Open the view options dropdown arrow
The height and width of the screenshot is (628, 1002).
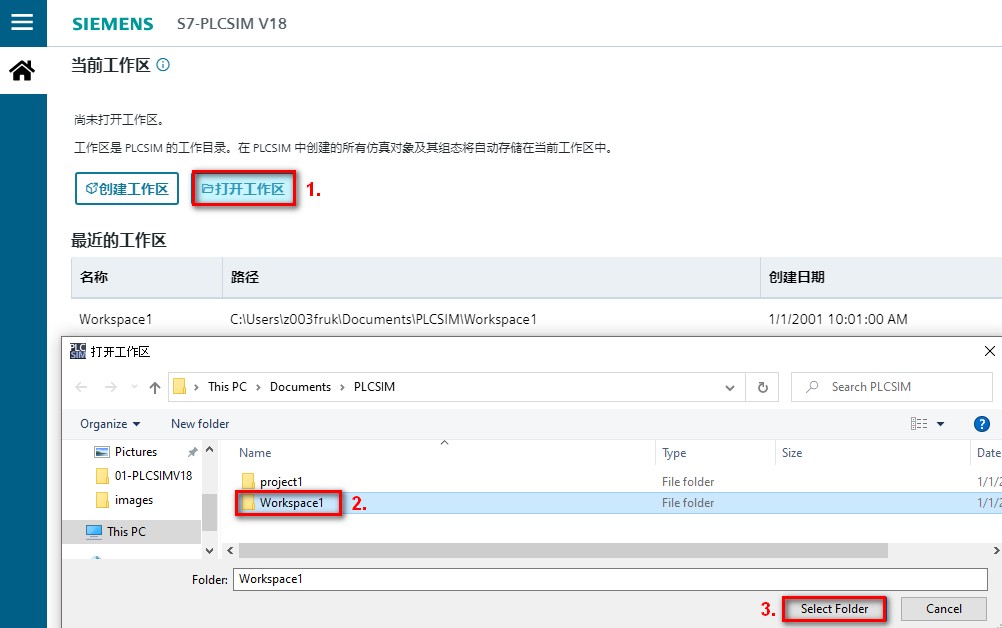[x=940, y=424]
